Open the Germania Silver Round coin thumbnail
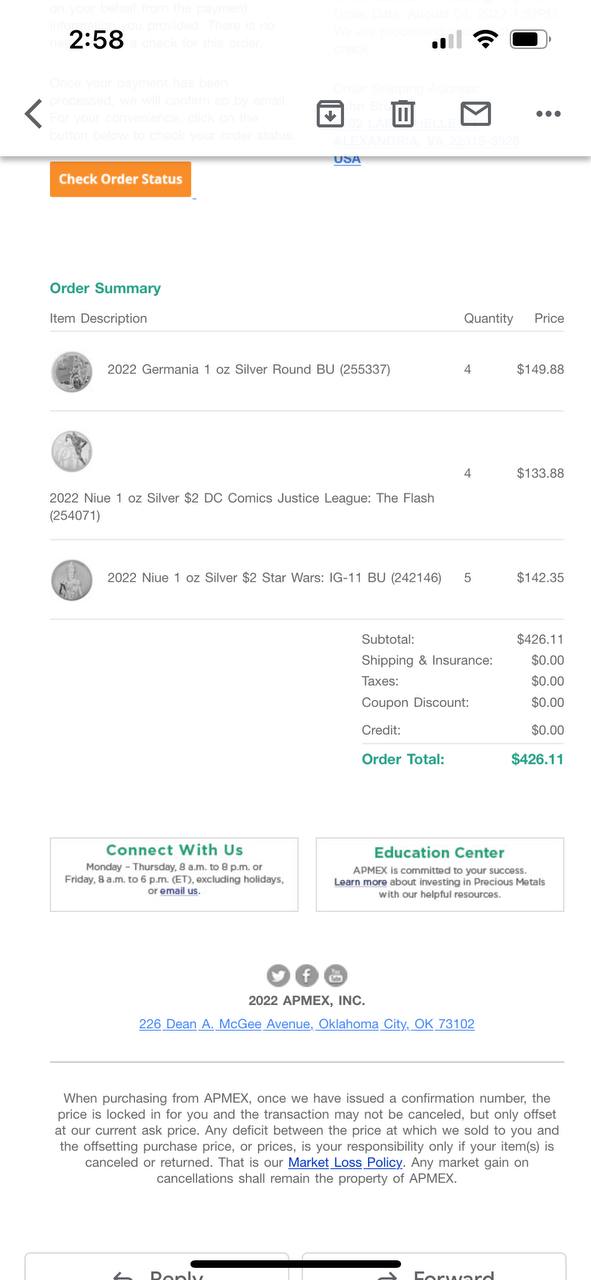The width and height of the screenshot is (591, 1280). pyautogui.click(x=72, y=371)
